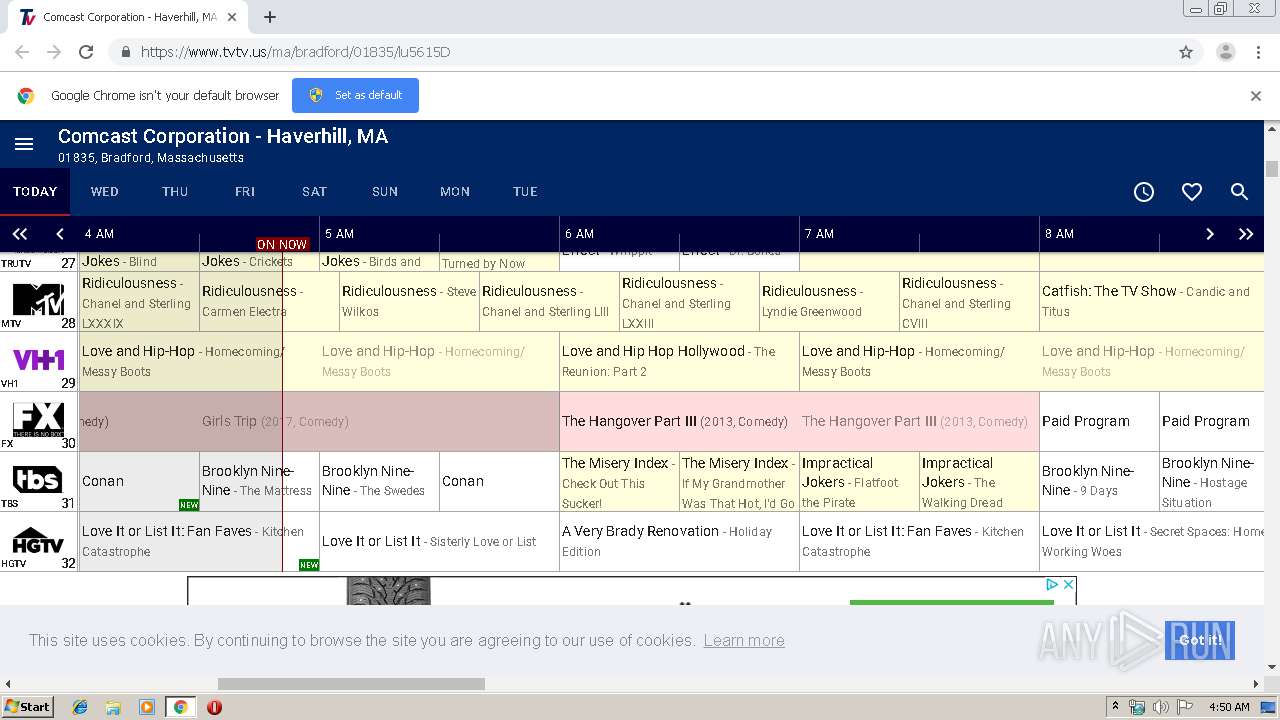Open Internet Explorer from taskbar
The width and height of the screenshot is (1280, 720).
(80, 707)
